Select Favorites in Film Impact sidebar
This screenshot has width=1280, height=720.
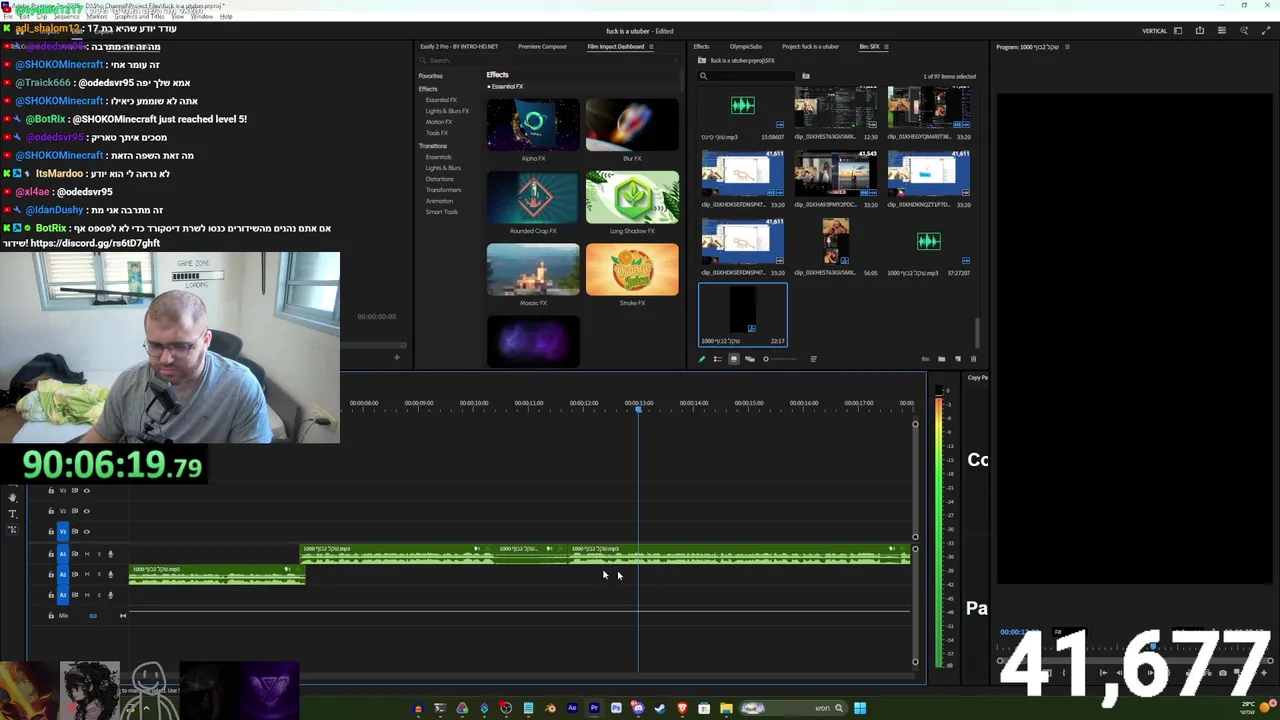click(430, 76)
